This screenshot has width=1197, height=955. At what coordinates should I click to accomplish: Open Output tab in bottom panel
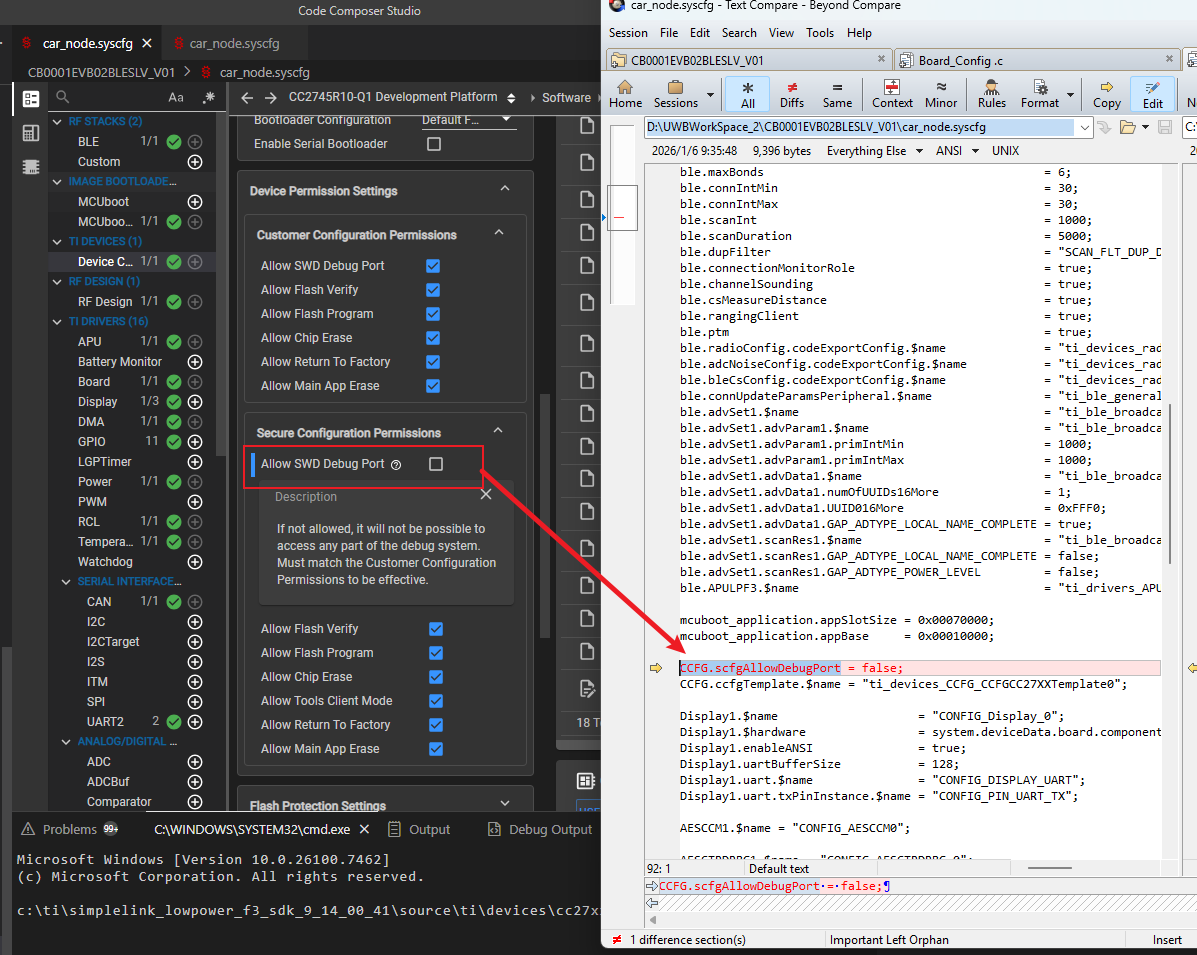point(419,830)
